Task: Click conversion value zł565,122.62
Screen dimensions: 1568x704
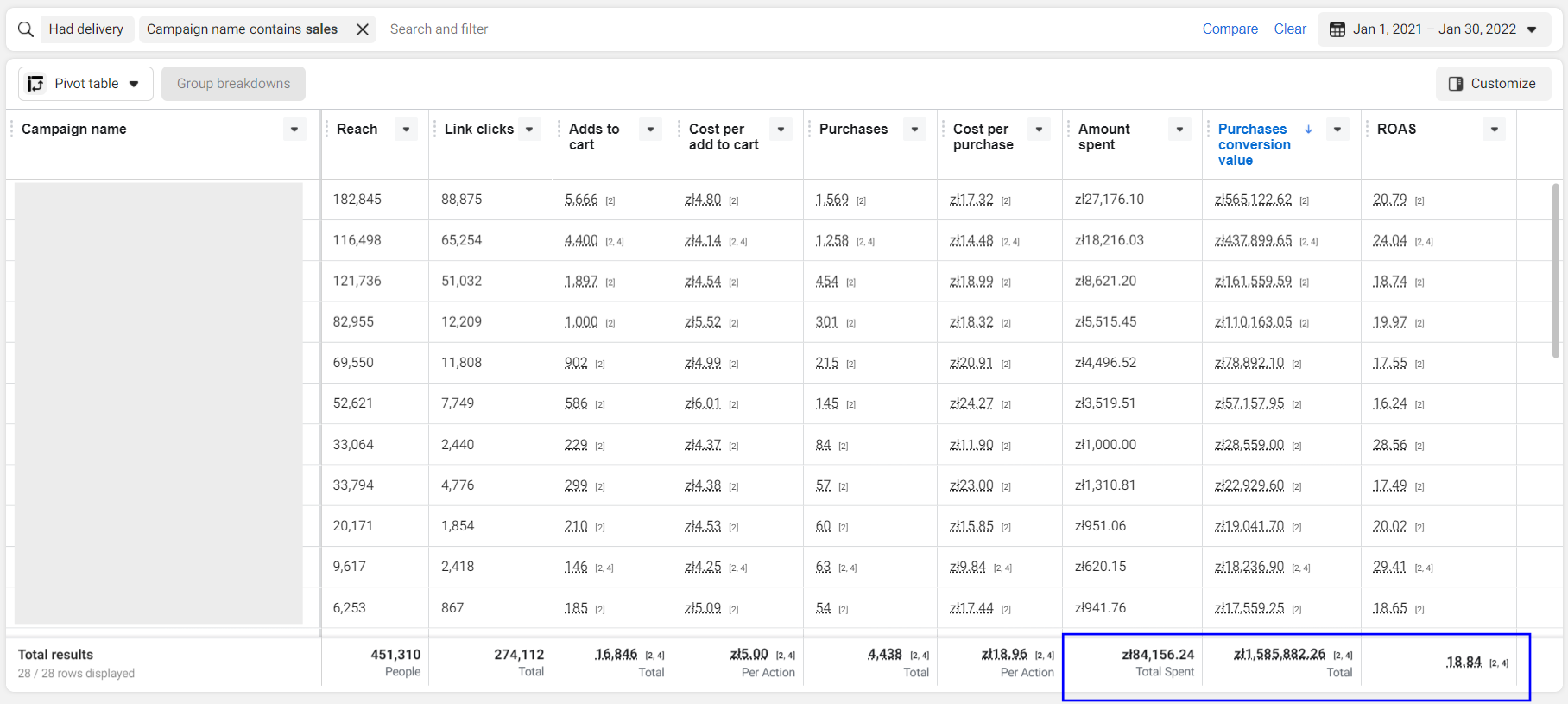Action: click(x=1254, y=200)
